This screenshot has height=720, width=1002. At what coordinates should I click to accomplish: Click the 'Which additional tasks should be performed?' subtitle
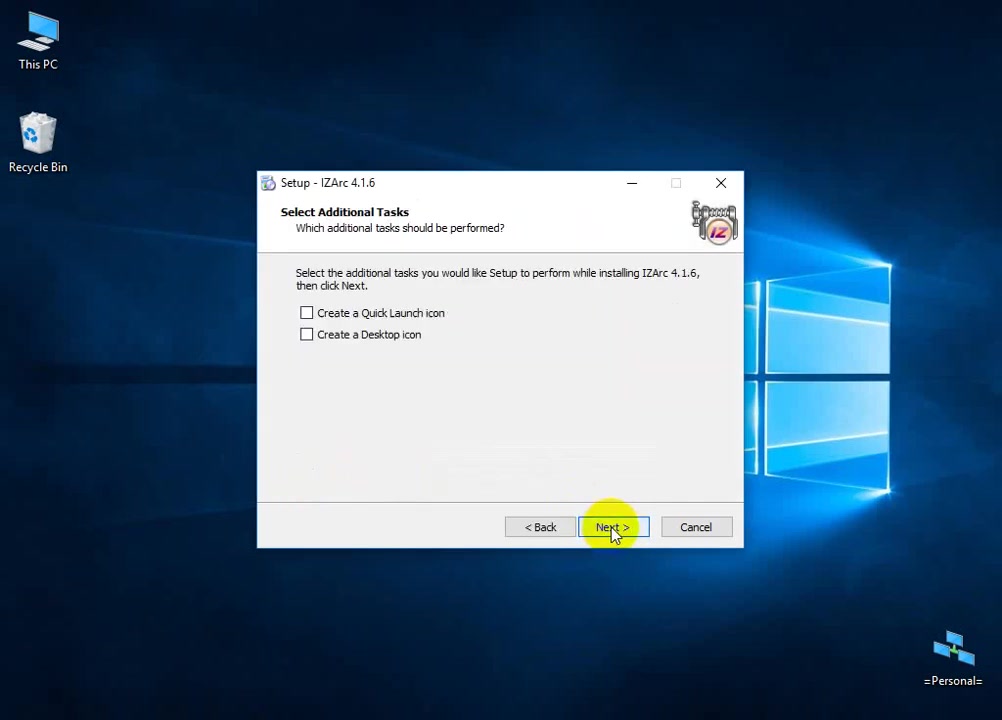pyautogui.click(x=400, y=228)
